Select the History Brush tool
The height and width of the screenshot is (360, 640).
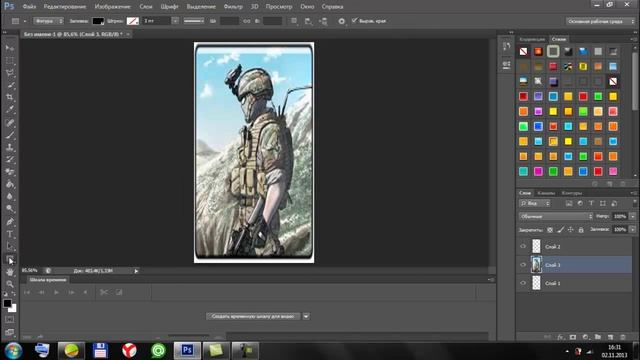[10, 160]
